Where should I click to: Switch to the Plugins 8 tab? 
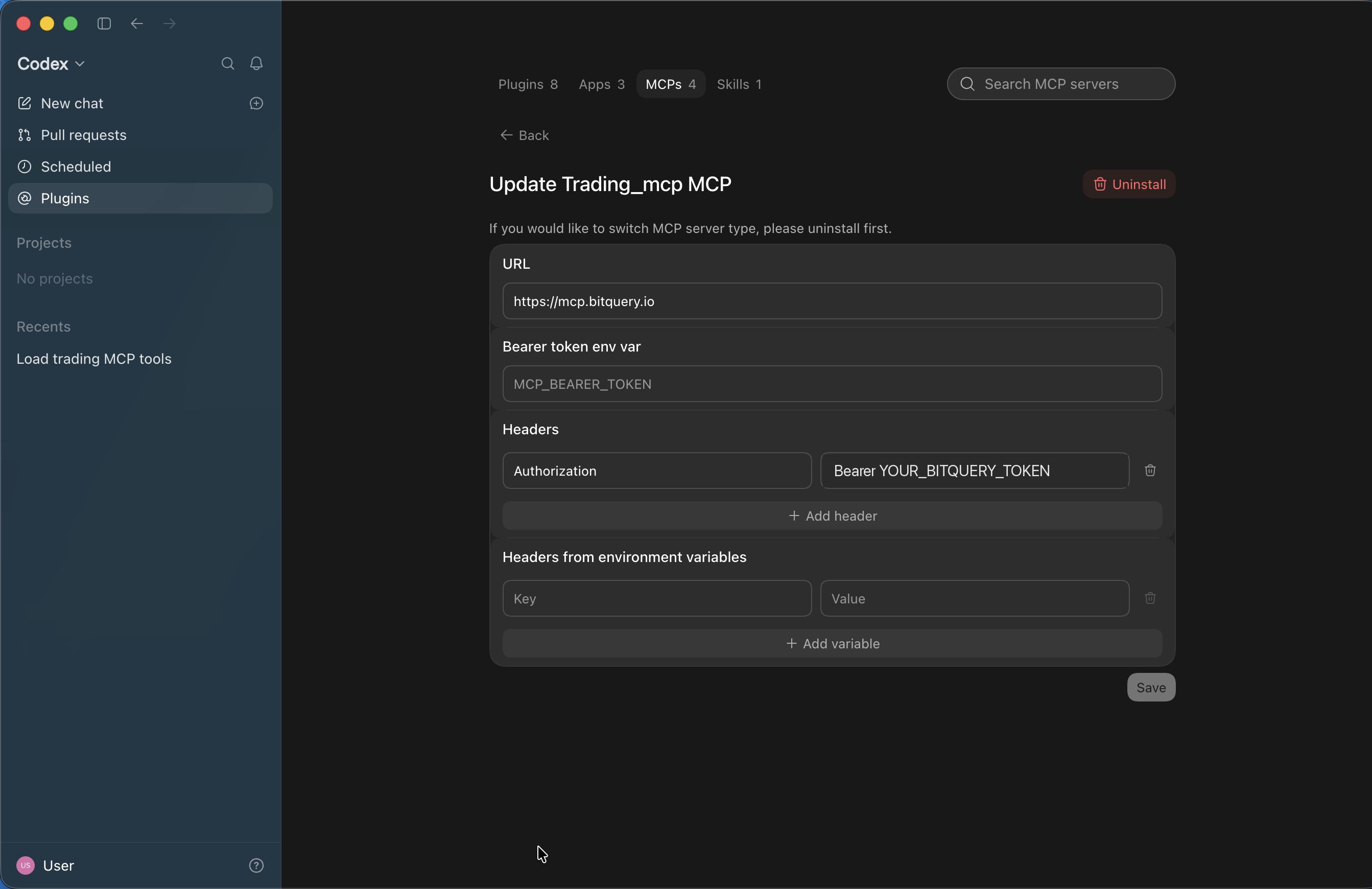[528, 84]
